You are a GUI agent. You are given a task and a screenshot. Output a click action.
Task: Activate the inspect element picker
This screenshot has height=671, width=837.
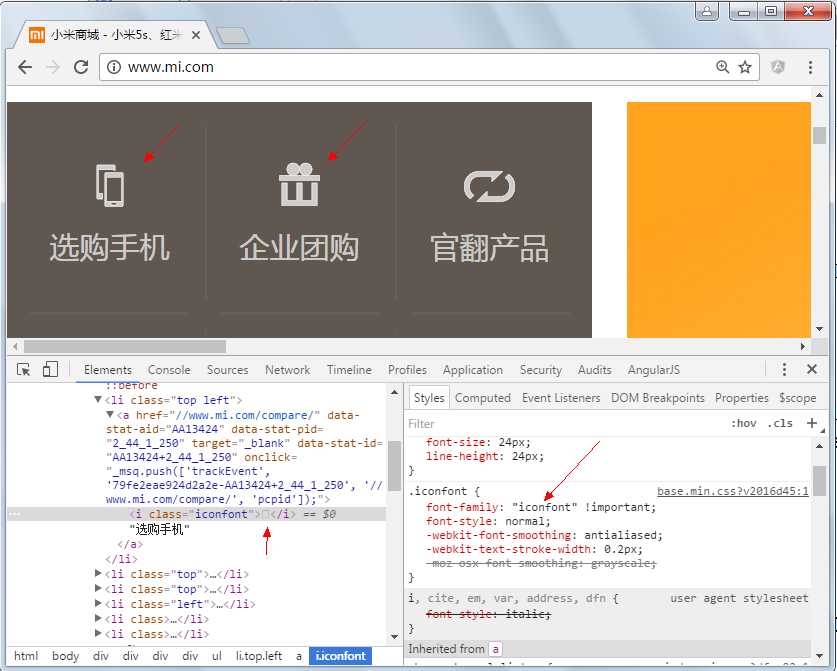(x=23, y=369)
